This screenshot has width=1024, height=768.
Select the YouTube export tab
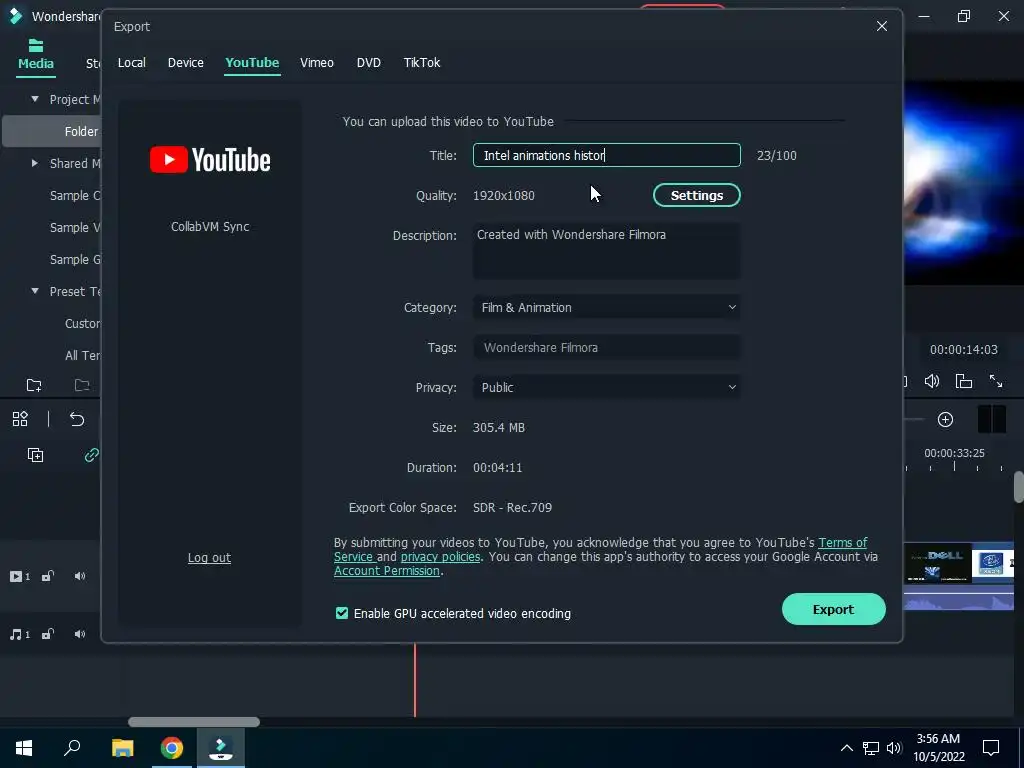point(252,63)
